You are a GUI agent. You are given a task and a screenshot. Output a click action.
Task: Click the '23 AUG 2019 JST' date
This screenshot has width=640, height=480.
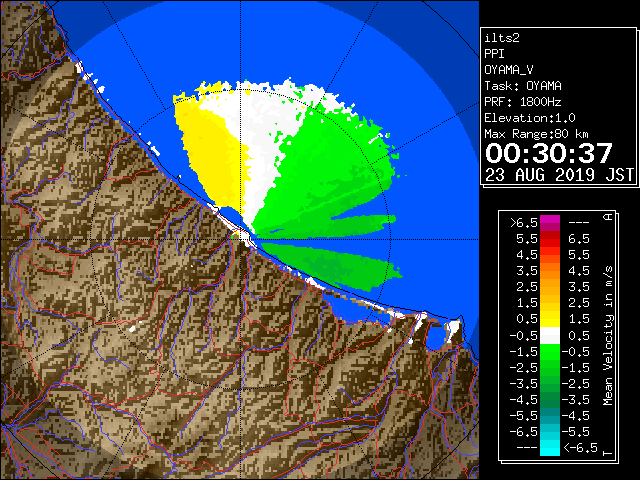tap(559, 175)
